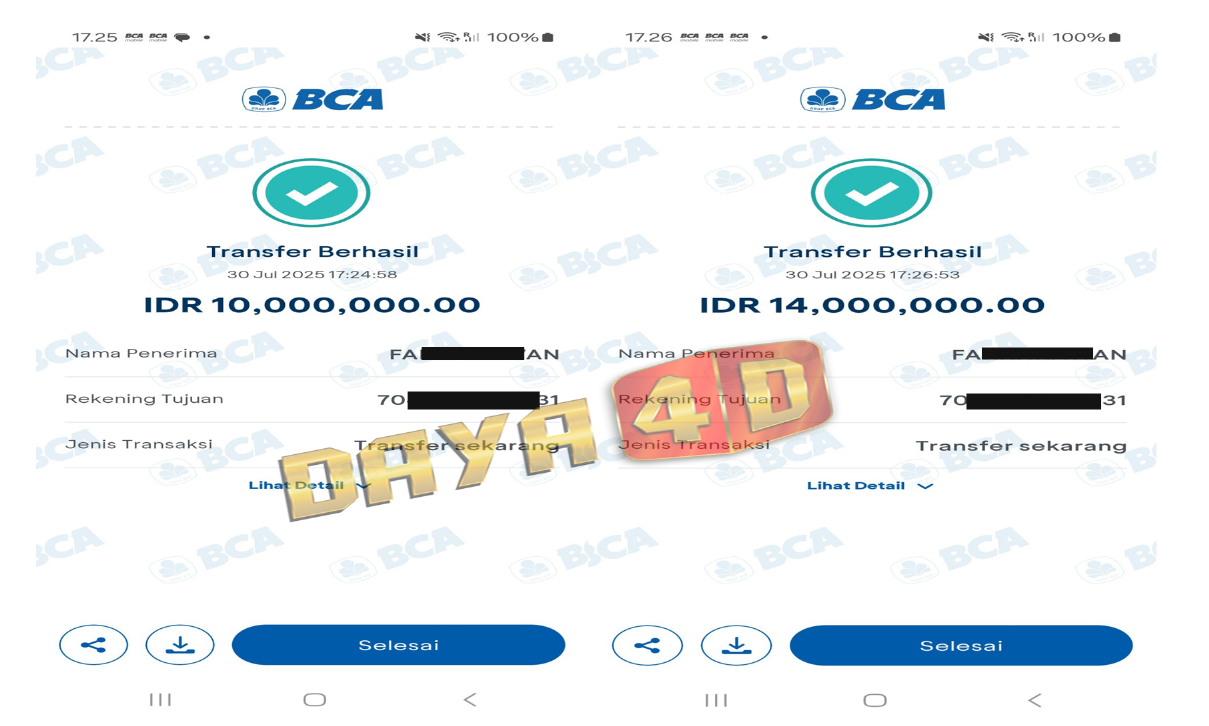Tap Android home button on right screen
The image size is (1209, 726).
coord(875,700)
